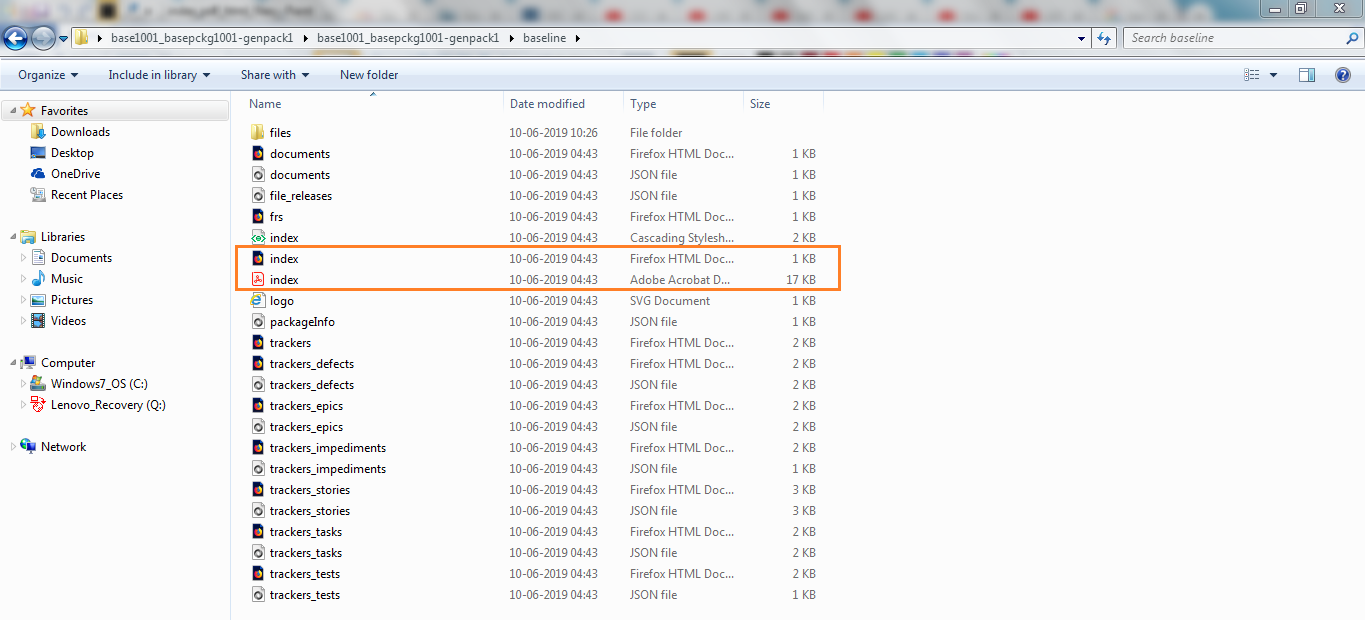Open the view options dropdown arrow
This screenshot has height=620, width=1366.
[x=1273, y=75]
